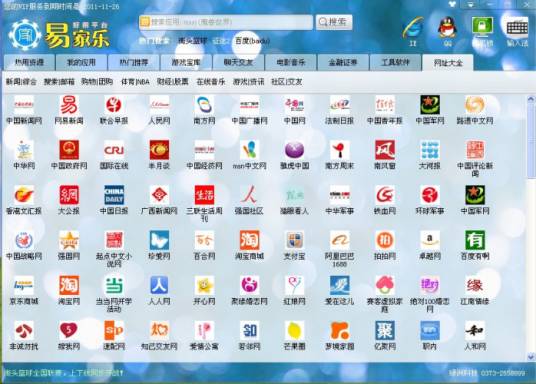Switch to the 电影音乐 tab
Screen dimensions: 536x384
point(291,63)
